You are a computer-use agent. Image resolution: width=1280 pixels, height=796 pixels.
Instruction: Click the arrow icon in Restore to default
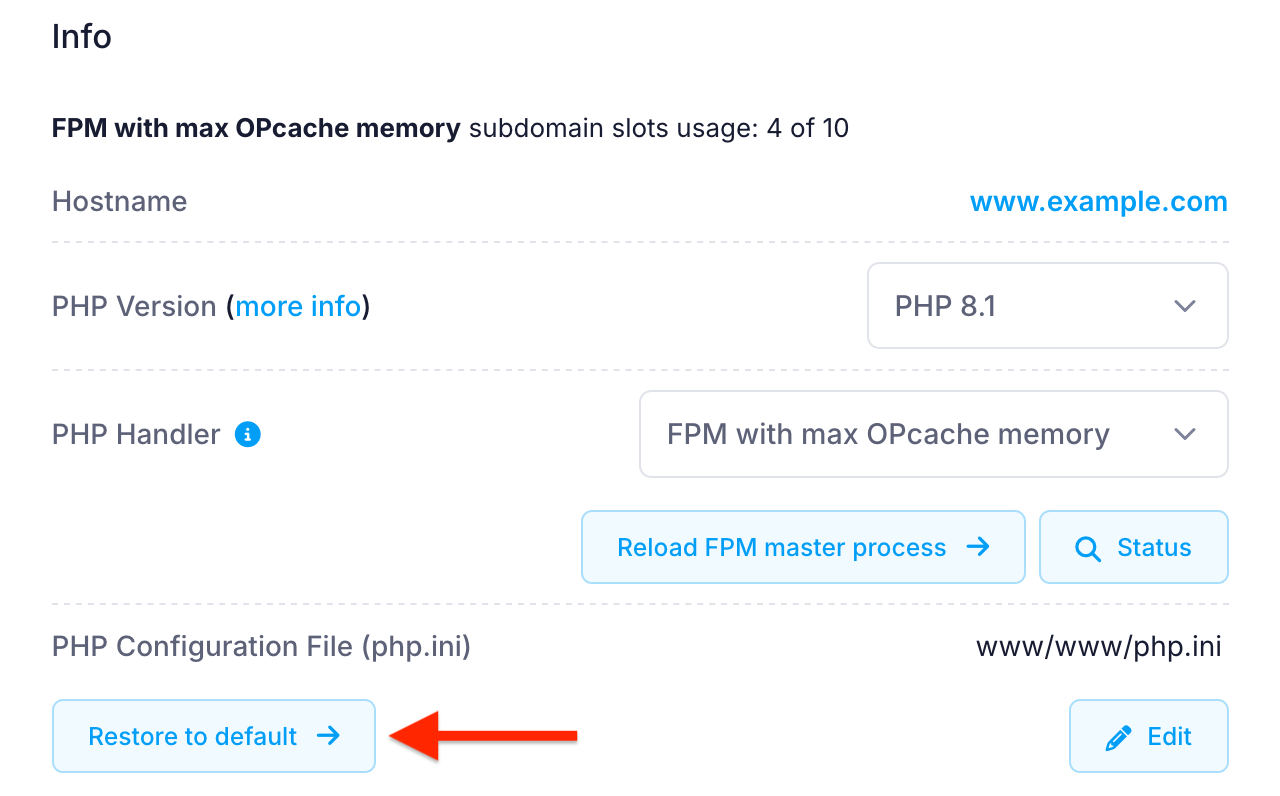(328, 736)
